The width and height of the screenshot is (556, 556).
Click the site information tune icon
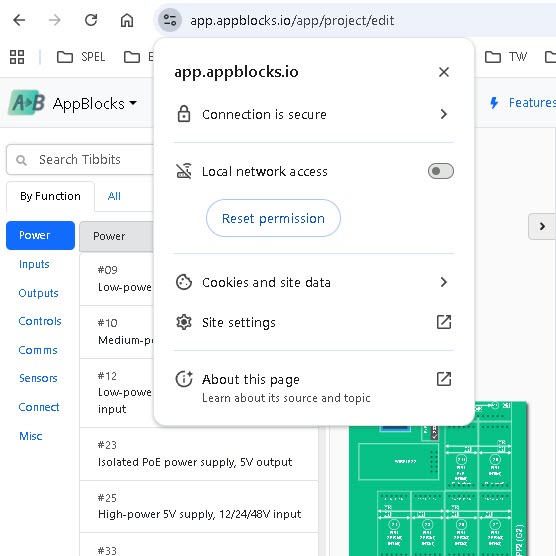170,20
